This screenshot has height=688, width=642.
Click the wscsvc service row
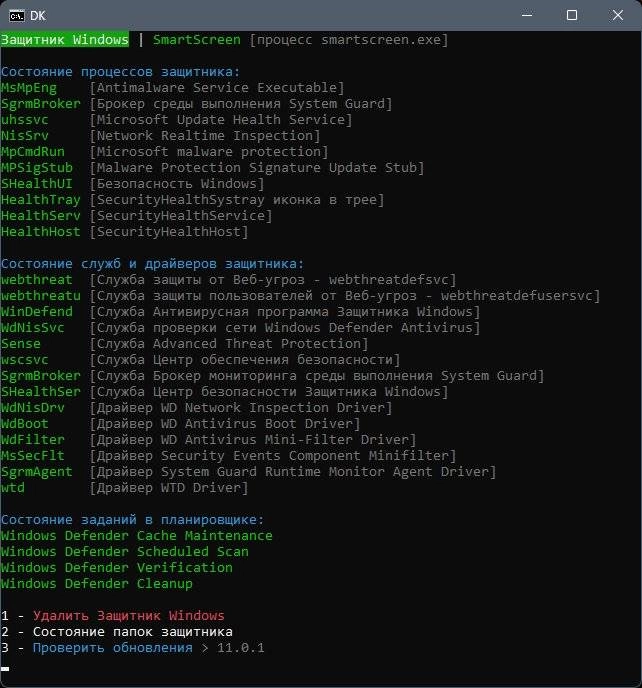pos(201,360)
